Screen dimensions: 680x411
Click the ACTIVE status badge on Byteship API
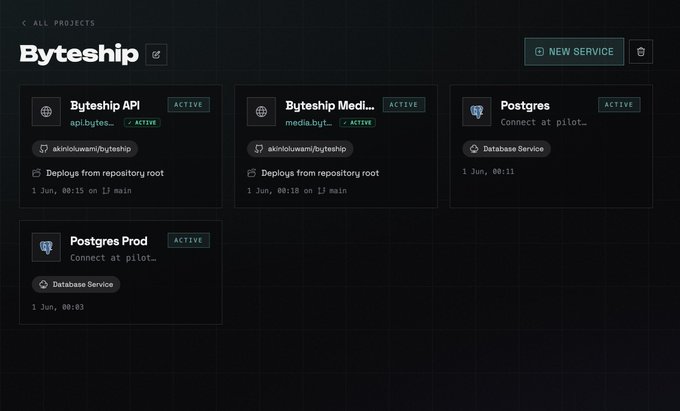click(189, 104)
